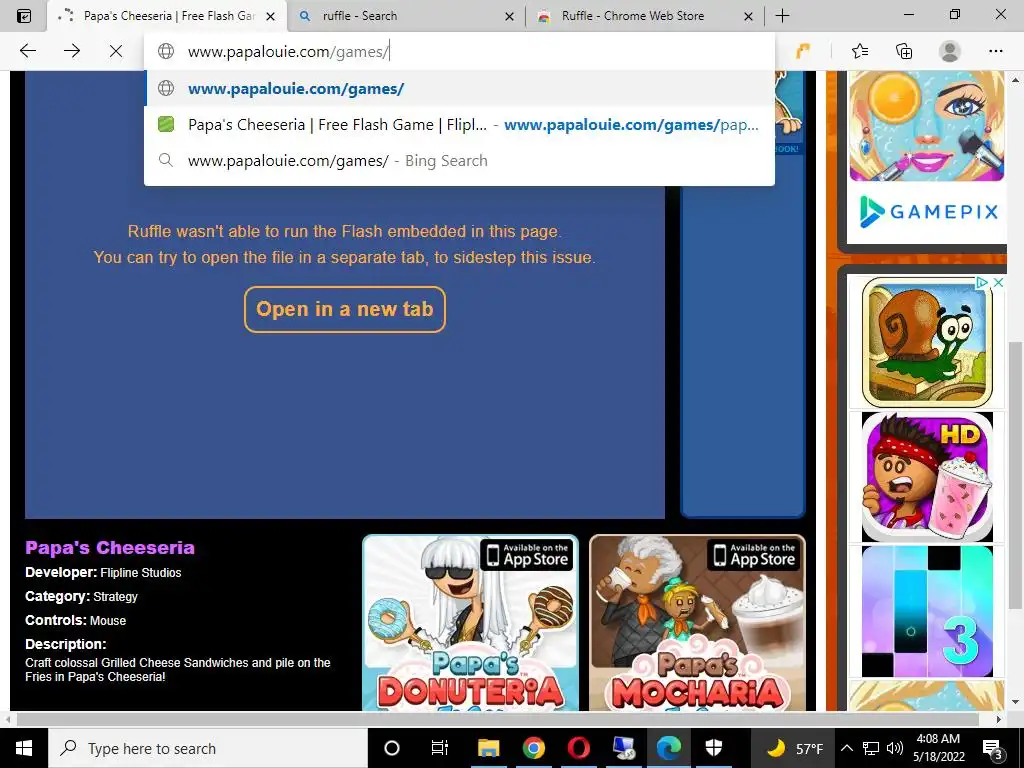Image resolution: width=1024 pixels, height=768 pixels.
Task: Click the GAMEPIX logo
Action: [929, 212]
